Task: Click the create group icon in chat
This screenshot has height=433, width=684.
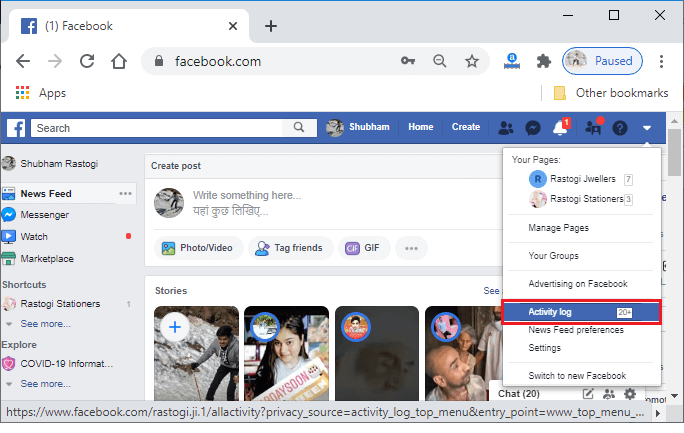Action: 609,394
